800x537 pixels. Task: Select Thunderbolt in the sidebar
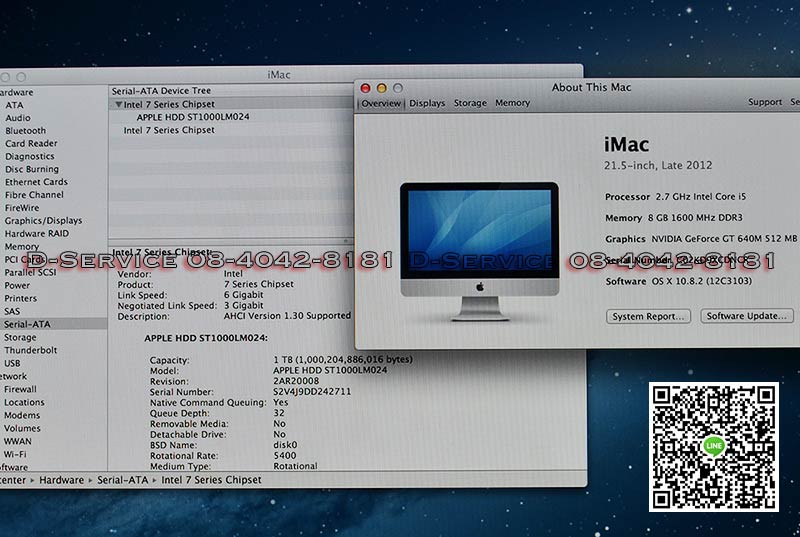click(x=31, y=350)
